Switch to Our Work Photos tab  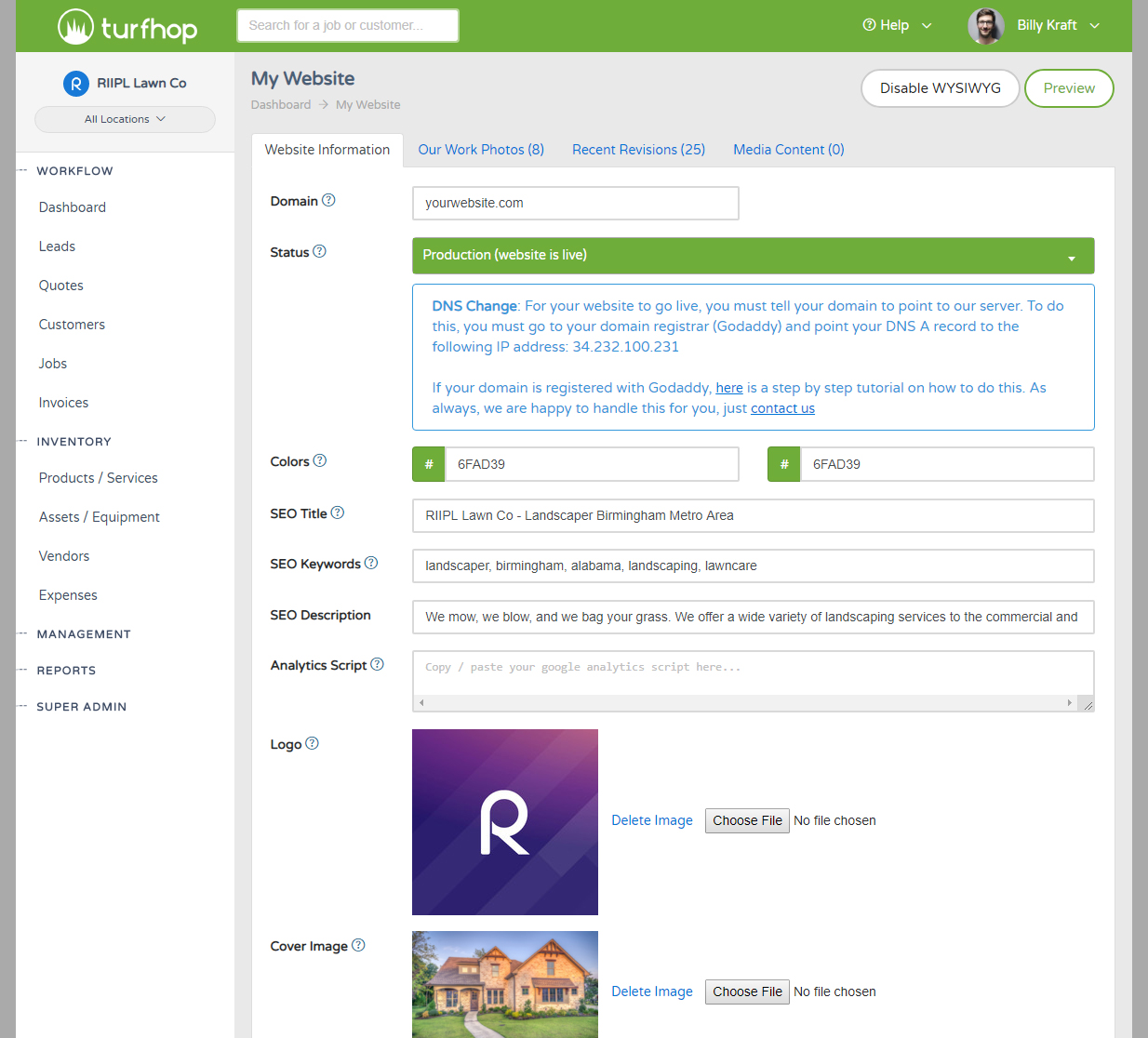point(481,150)
